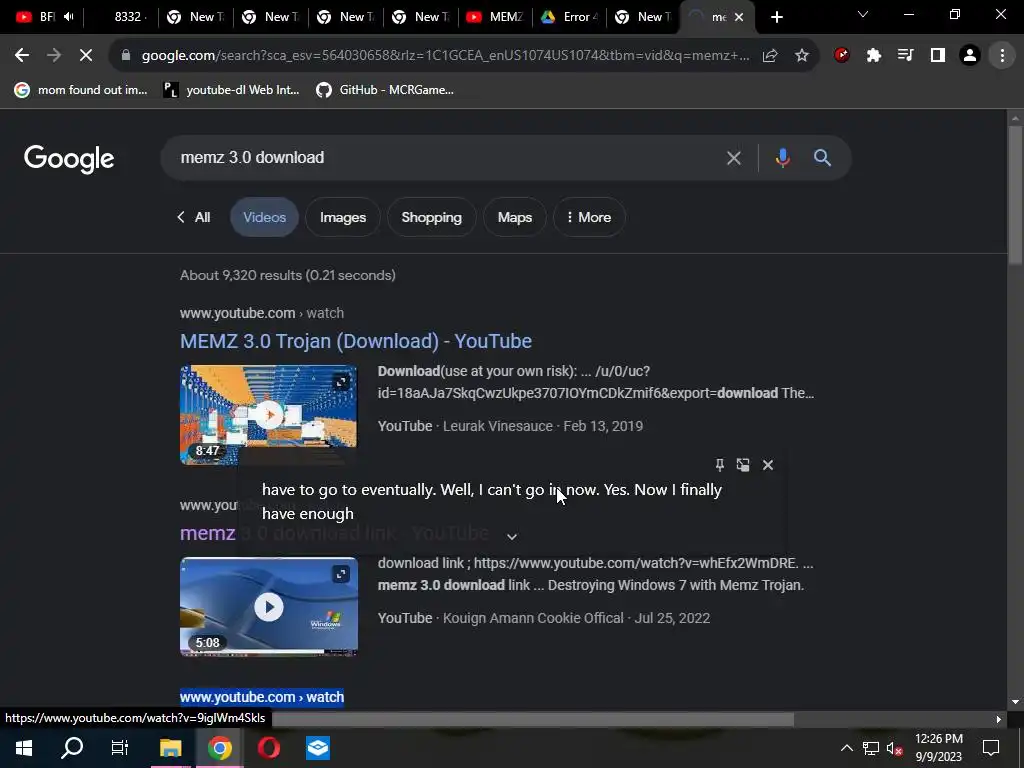This screenshot has width=1024, height=768.
Task: Expand the 8:47 video preview icon
Action: 342,382
